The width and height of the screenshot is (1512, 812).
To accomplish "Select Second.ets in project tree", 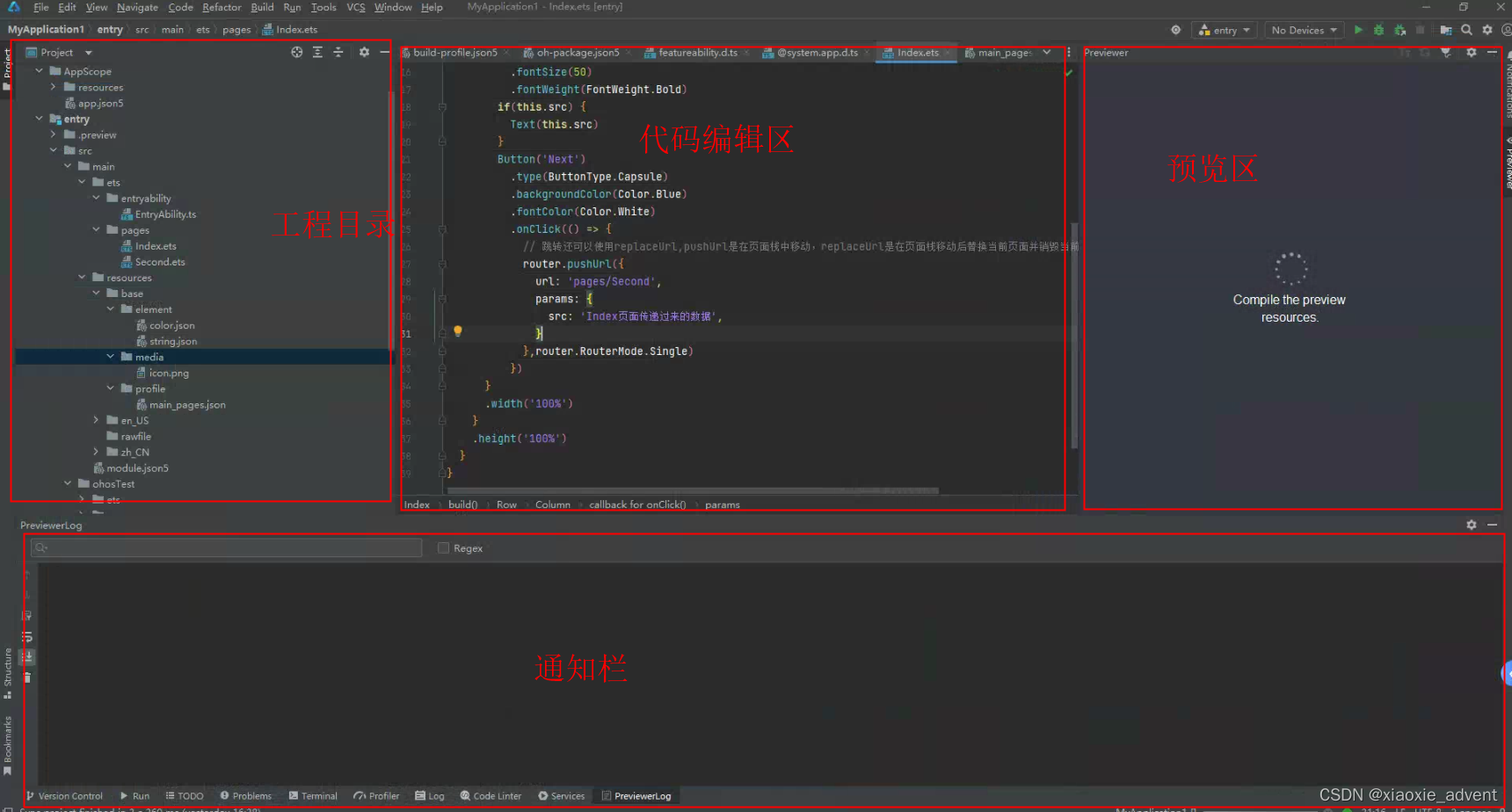I will [x=160, y=262].
